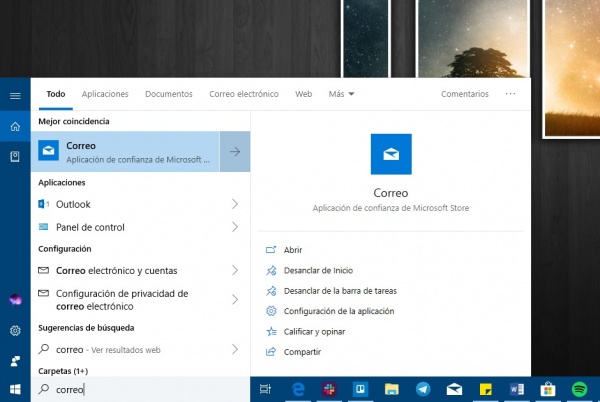Launch Word from the taskbar
The width and height of the screenshot is (600, 402).
pyautogui.click(x=517, y=389)
